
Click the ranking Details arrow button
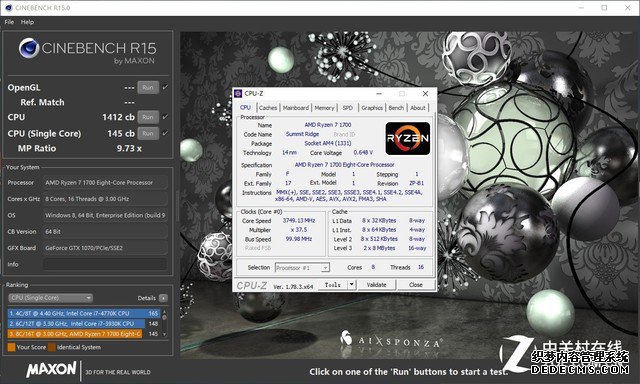click(163, 298)
